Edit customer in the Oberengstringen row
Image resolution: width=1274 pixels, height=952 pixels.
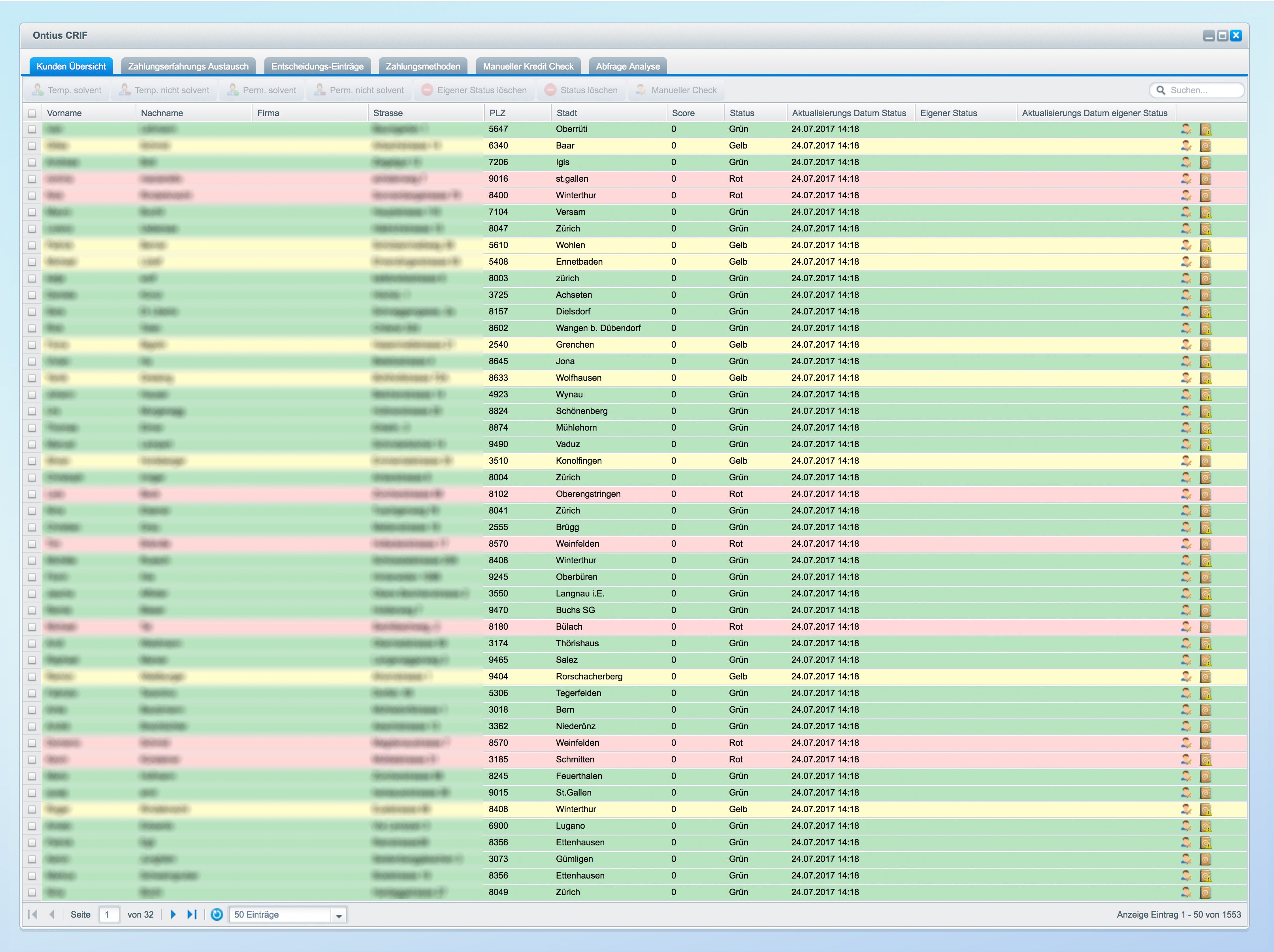point(1185,495)
